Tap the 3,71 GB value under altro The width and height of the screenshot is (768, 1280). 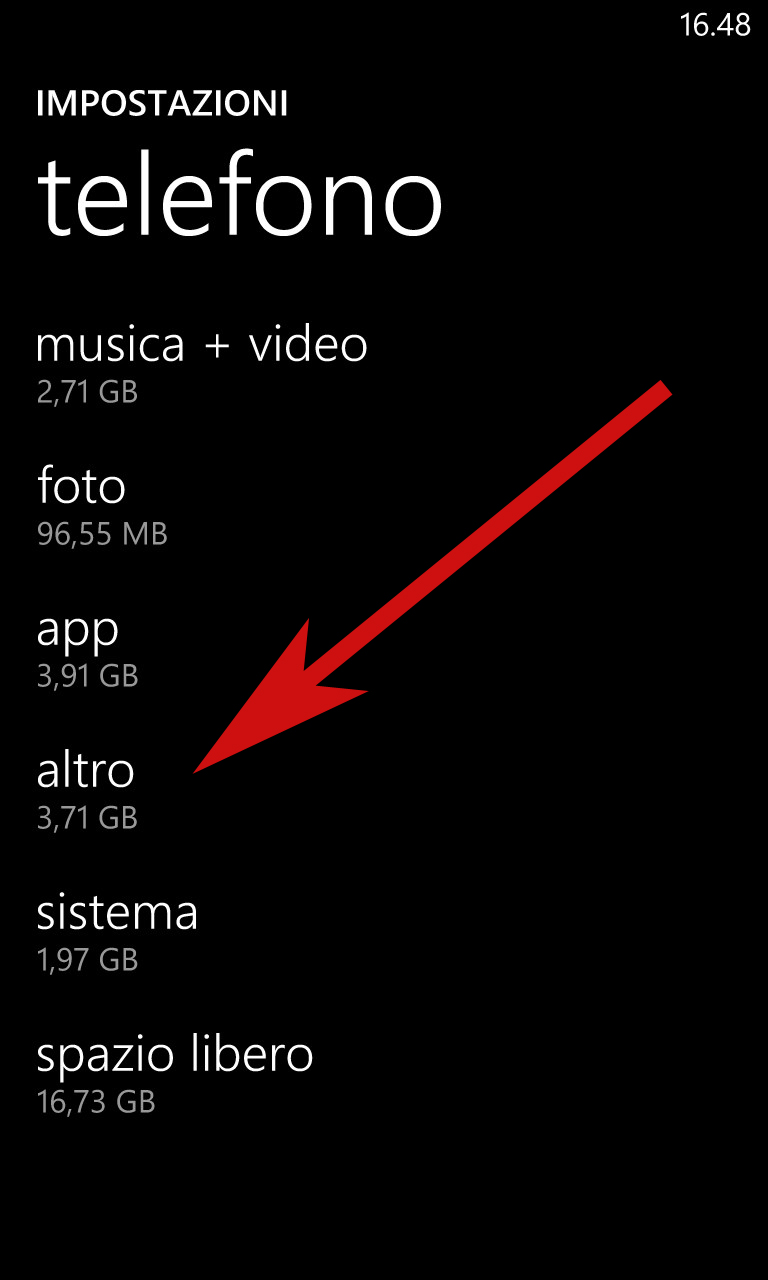pos(87,818)
